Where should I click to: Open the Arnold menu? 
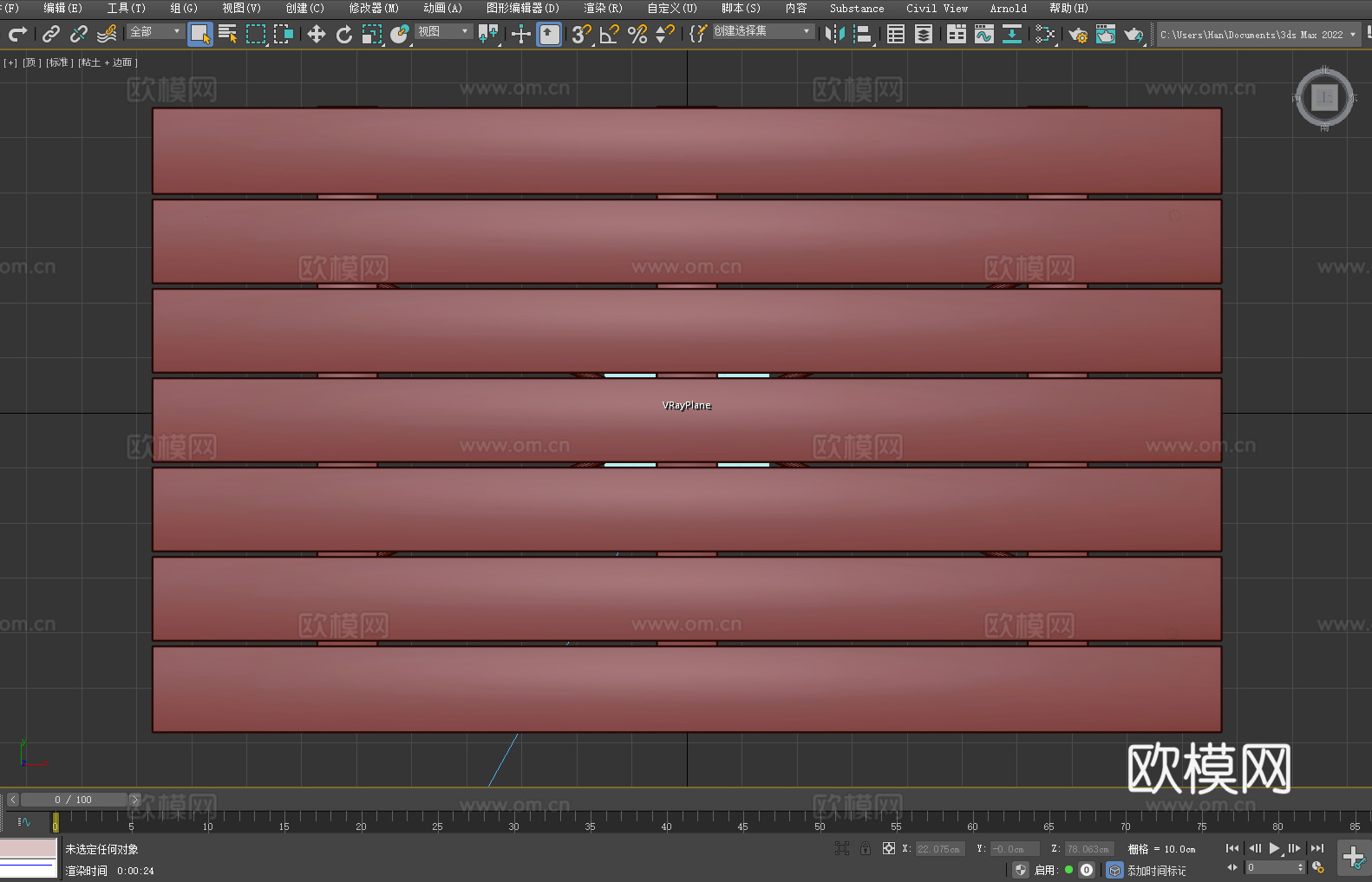[1008, 8]
